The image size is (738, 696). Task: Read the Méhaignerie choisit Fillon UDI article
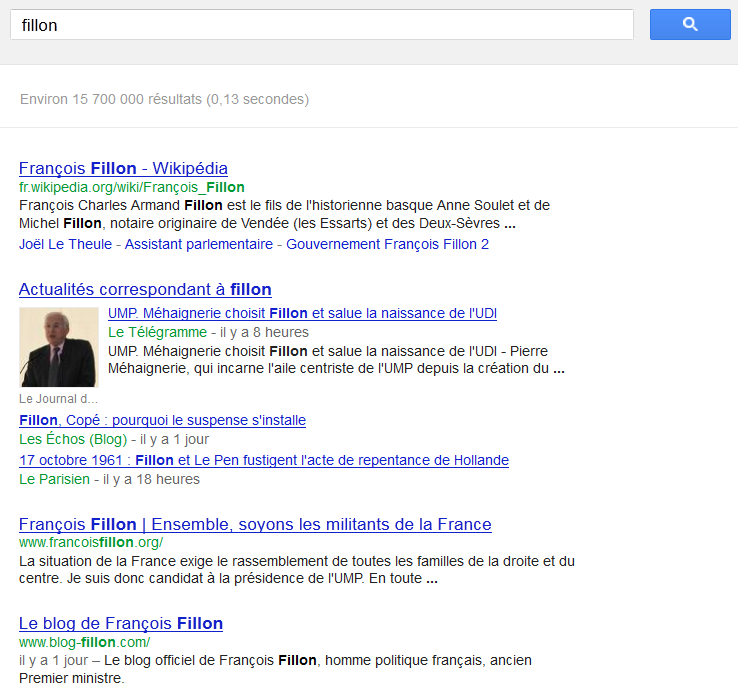coord(302,313)
